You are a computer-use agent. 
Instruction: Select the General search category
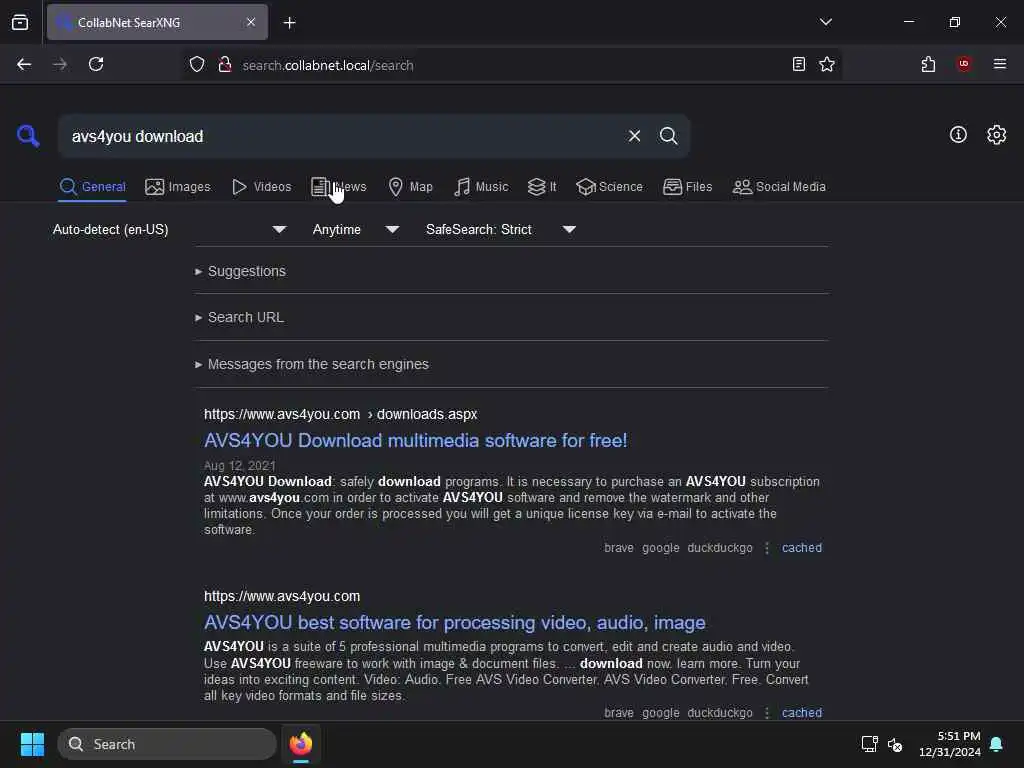[92, 187]
